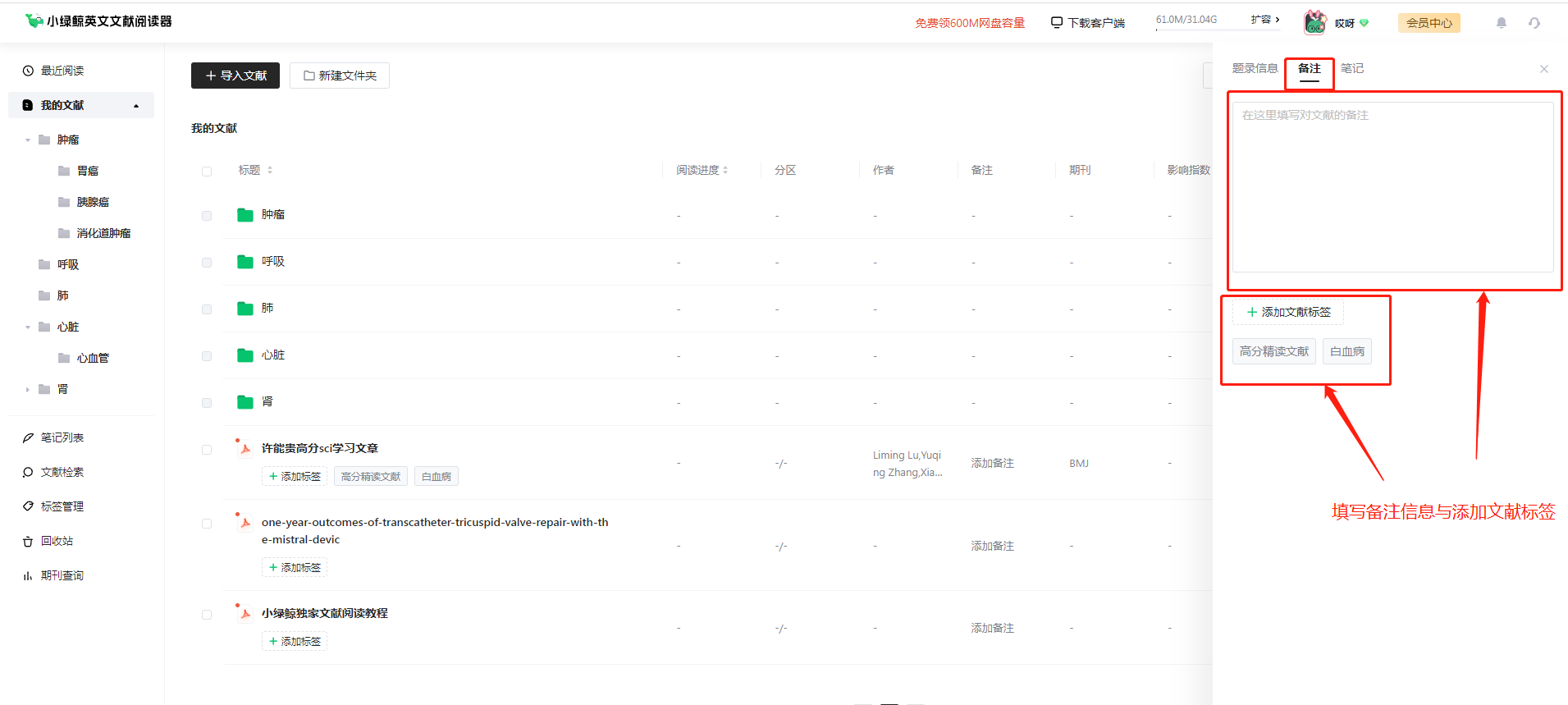The width and height of the screenshot is (1568, 705).
Task: Select checkbox for 许能贵高分sci学习文章
Action: coord(207,450)
